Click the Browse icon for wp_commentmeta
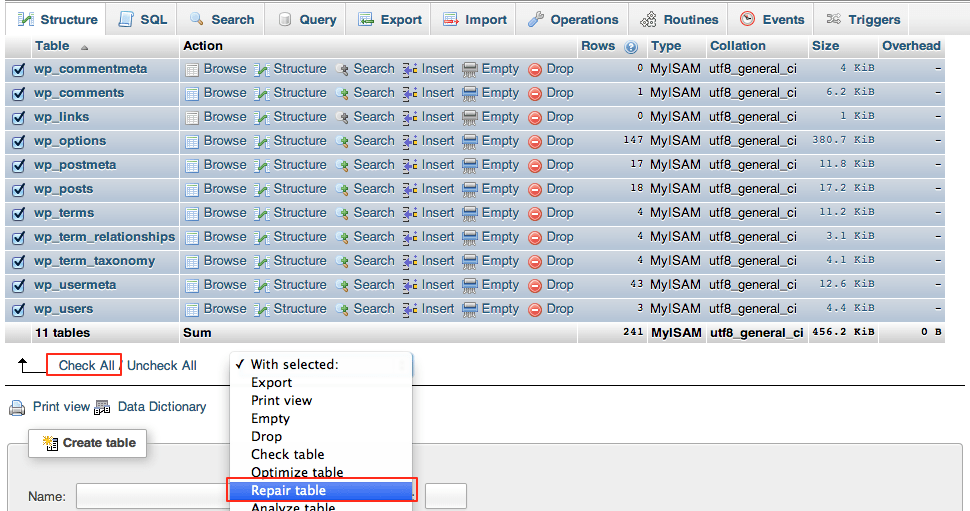 point(192,70)
